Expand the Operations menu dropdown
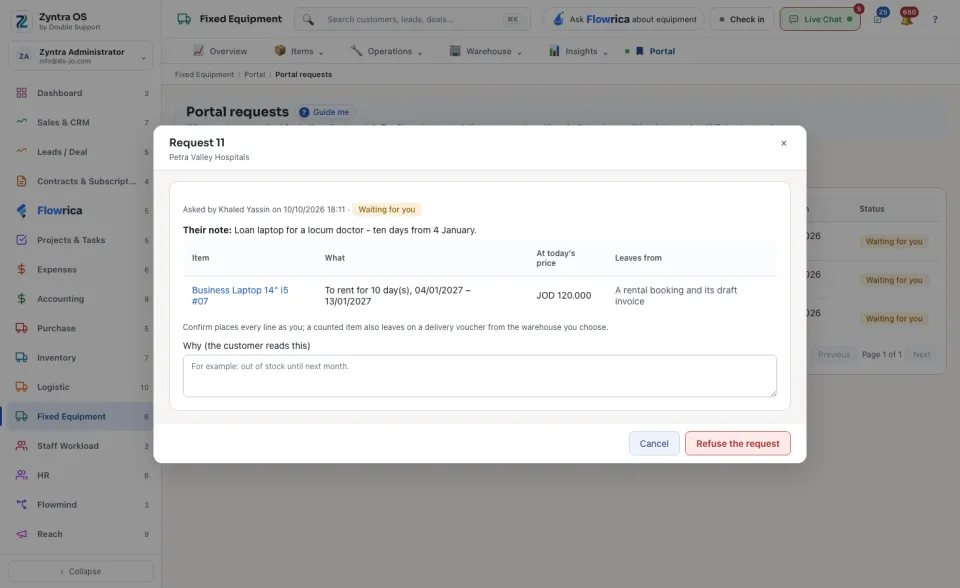 coord(420,53)
